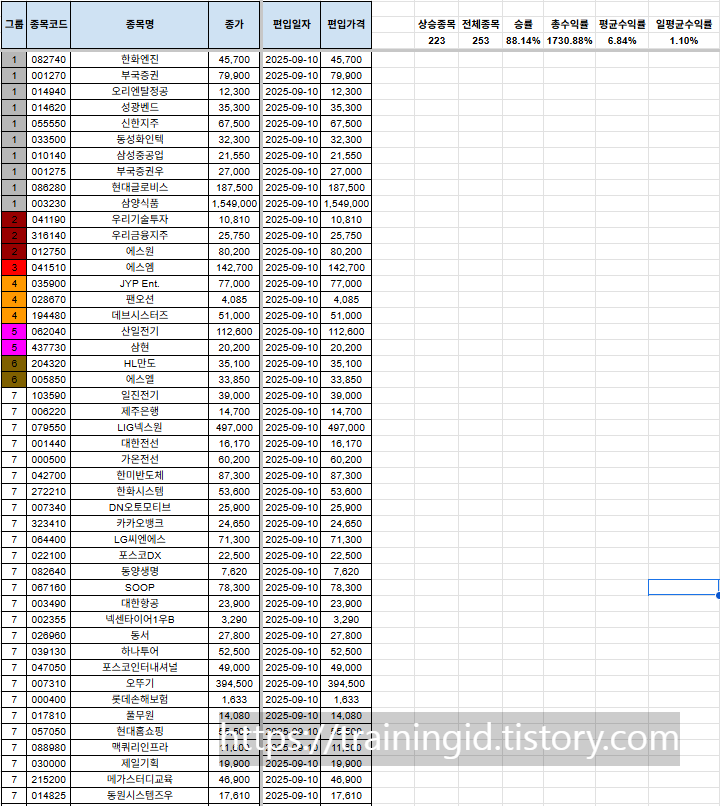Select the 종목명 column header

[139, 24]
